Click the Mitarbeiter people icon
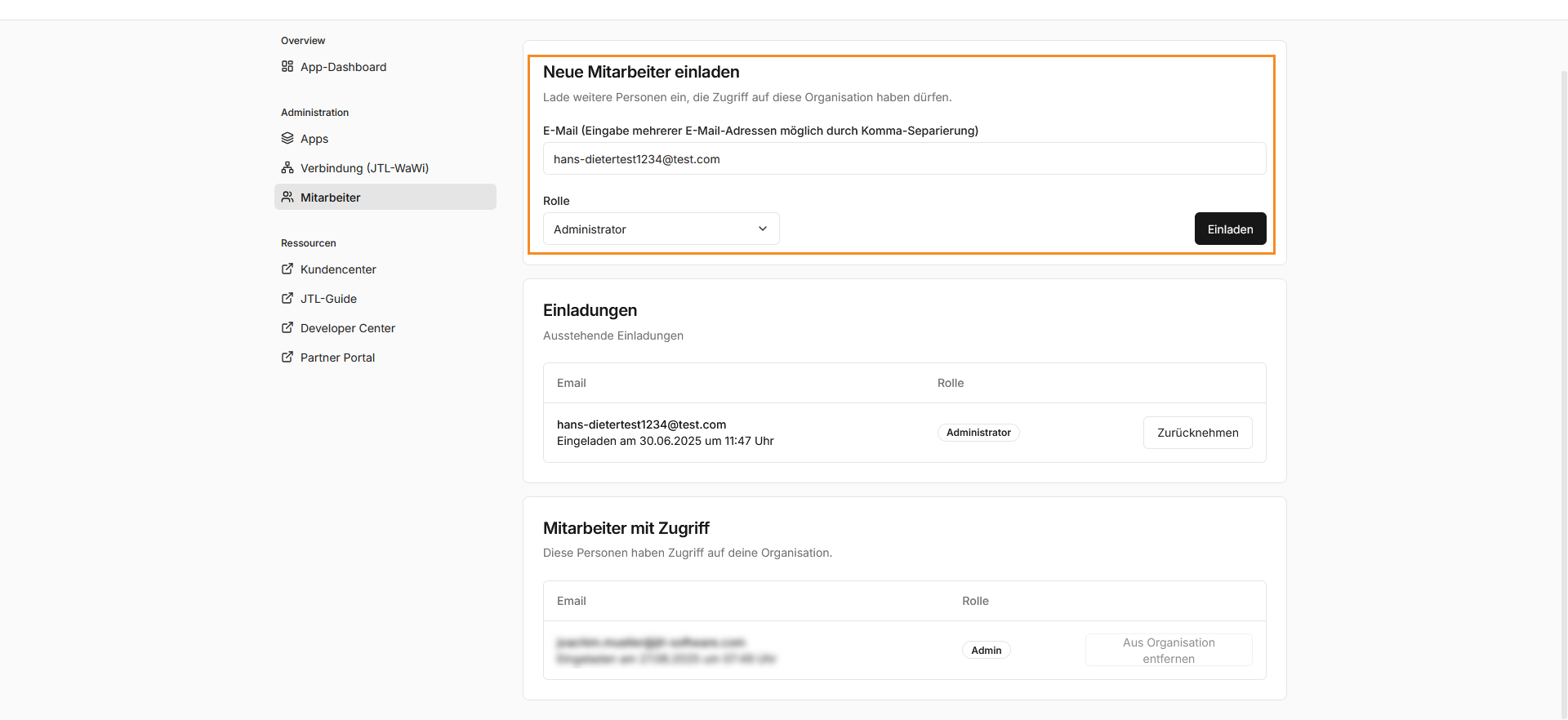The image size is (1568, 720). (x=287, y=198)
